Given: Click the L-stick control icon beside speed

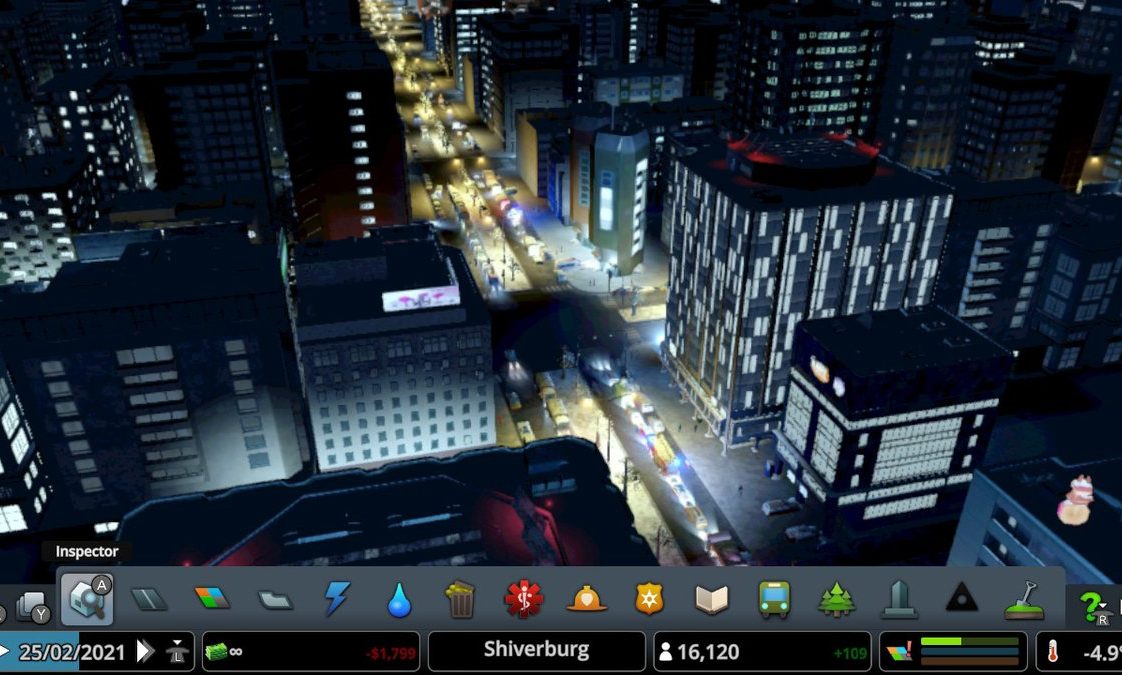Looking at the screenshot, I should click(177, 652).
